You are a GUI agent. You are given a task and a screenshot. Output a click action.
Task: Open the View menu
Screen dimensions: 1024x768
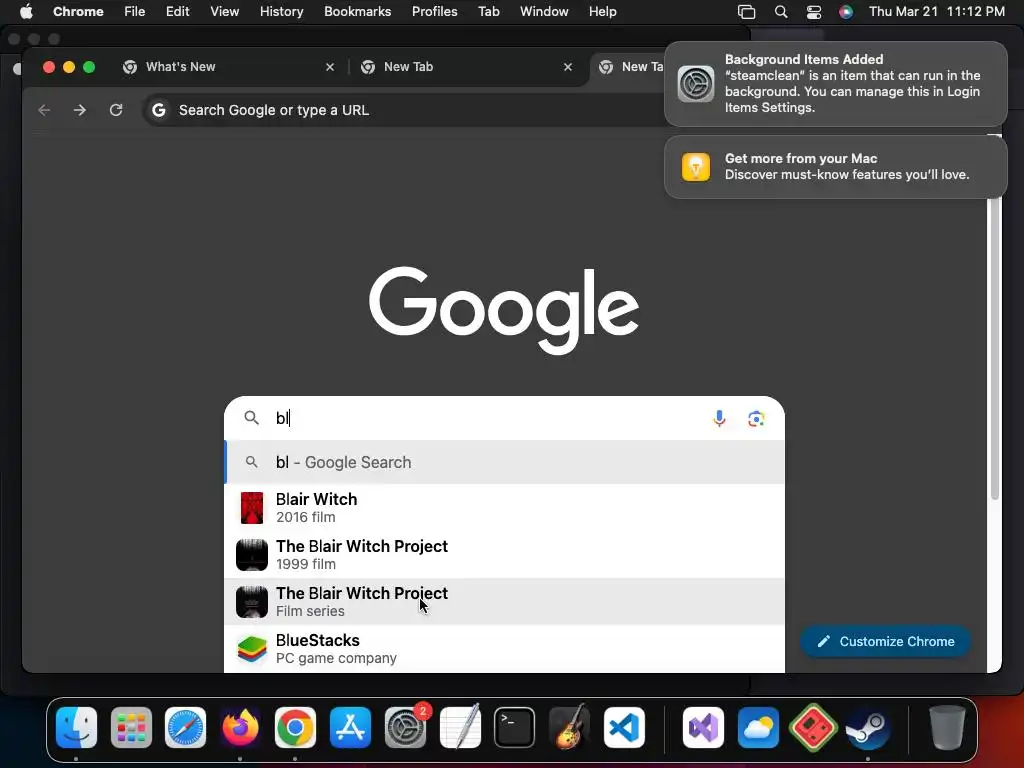(224, 12)
